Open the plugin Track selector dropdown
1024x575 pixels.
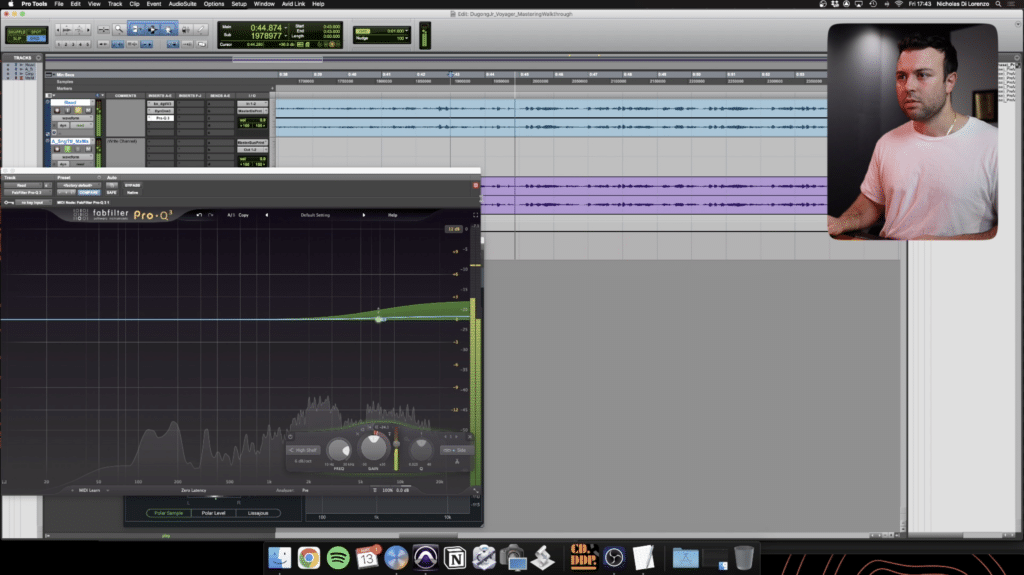[22, 186]
